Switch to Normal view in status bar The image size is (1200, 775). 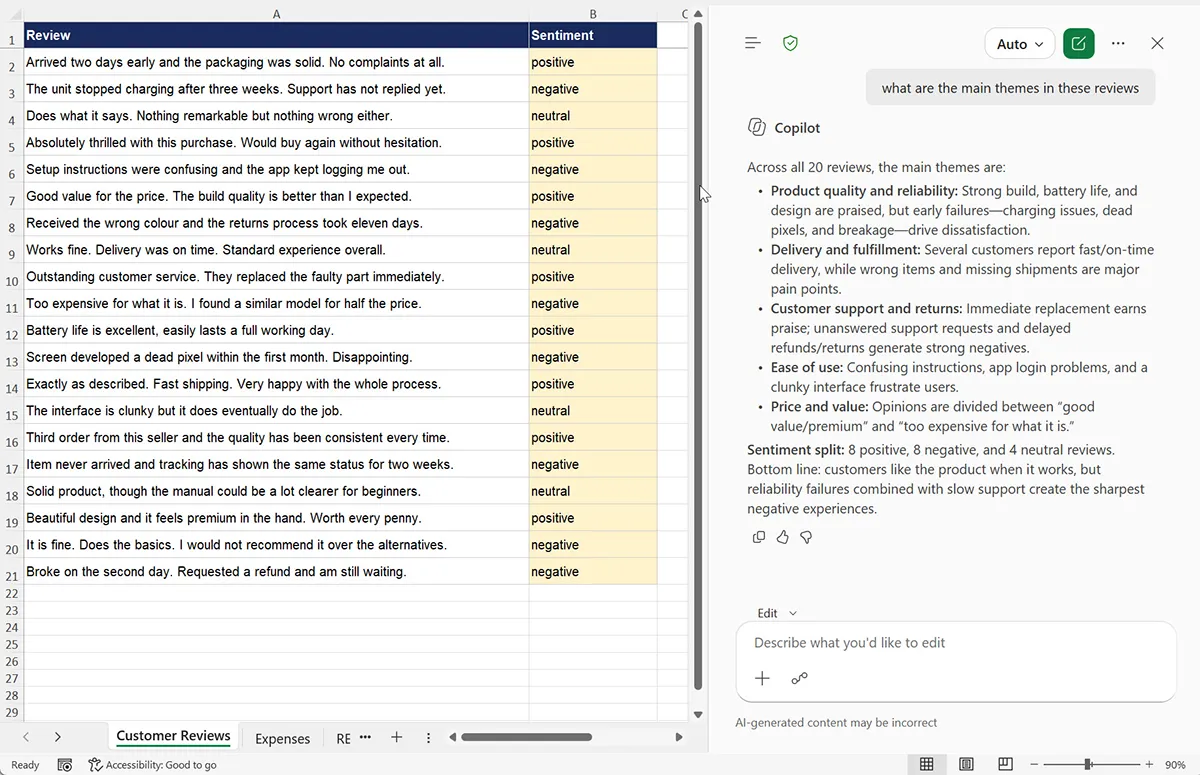tap(927, 764)
